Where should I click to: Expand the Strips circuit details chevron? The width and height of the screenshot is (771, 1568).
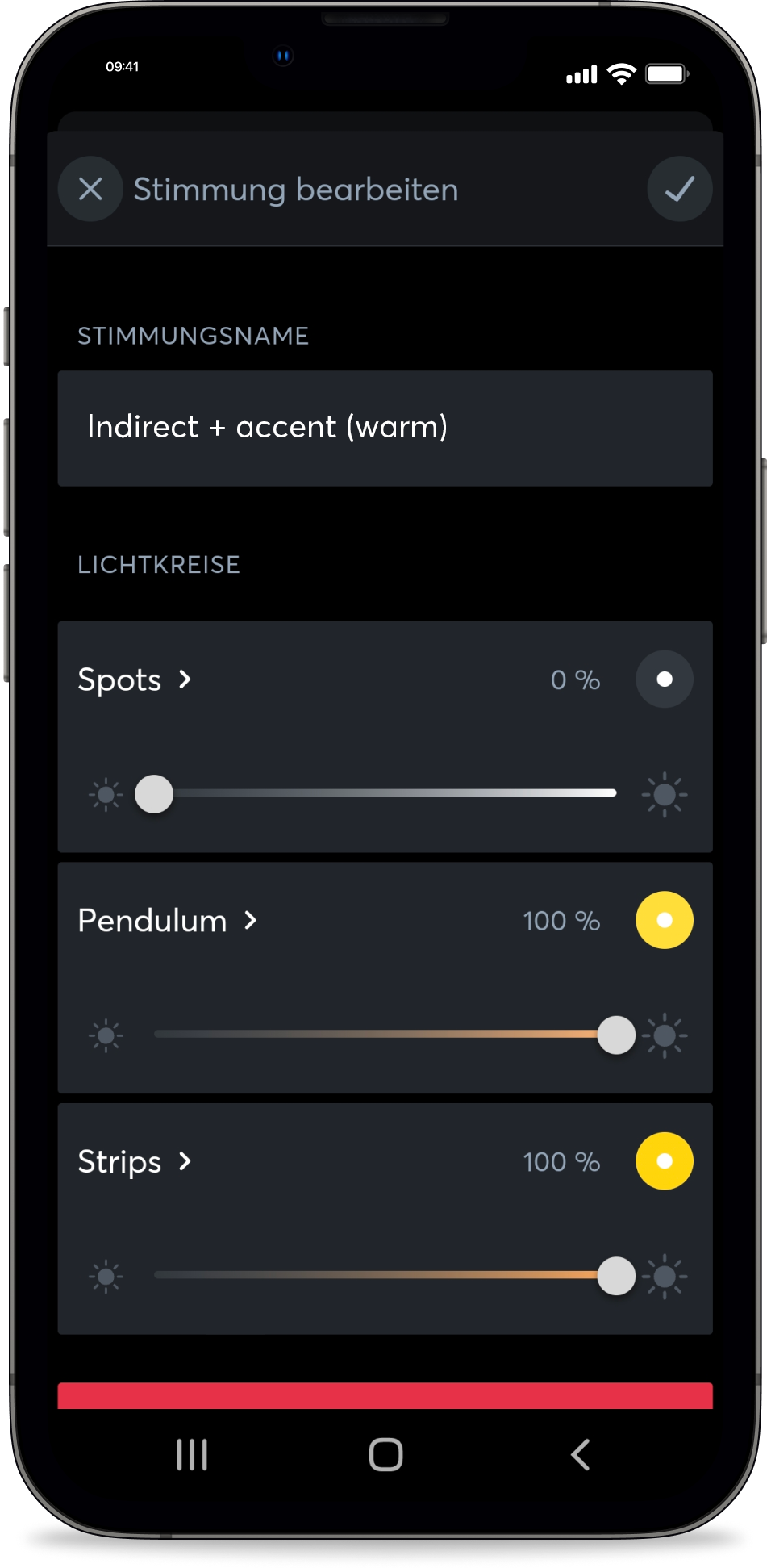[x=185, y=1161]
